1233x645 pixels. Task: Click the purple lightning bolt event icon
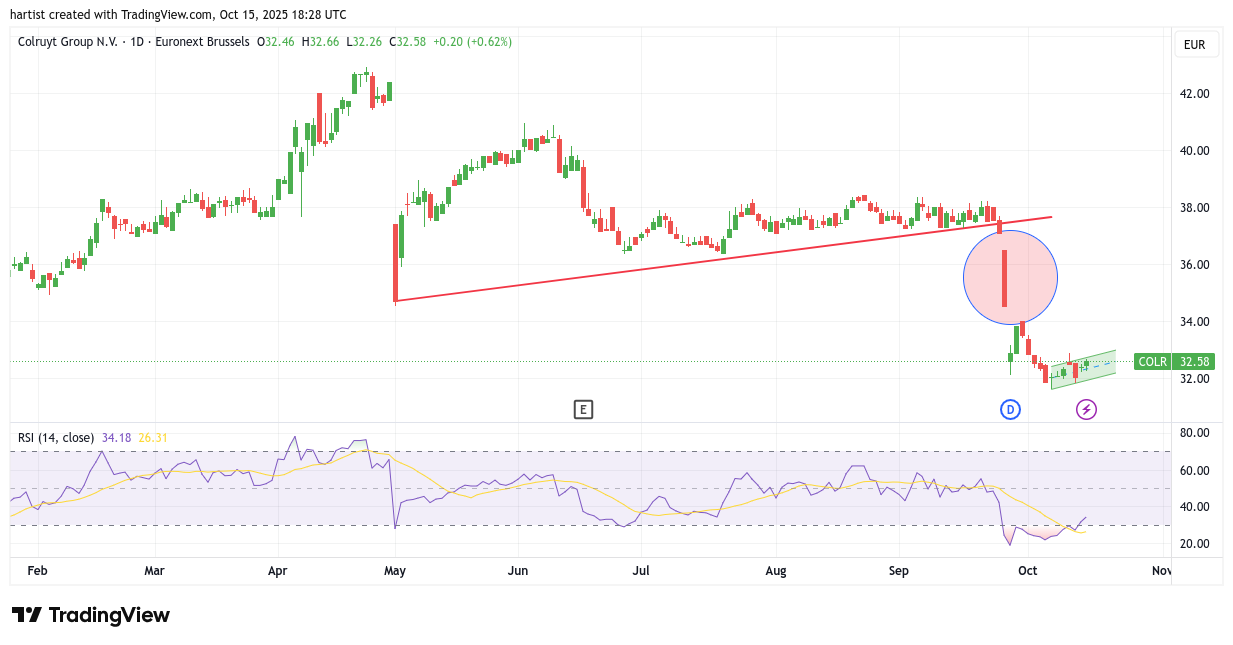pyautogui.click(x=1086, y=409)
